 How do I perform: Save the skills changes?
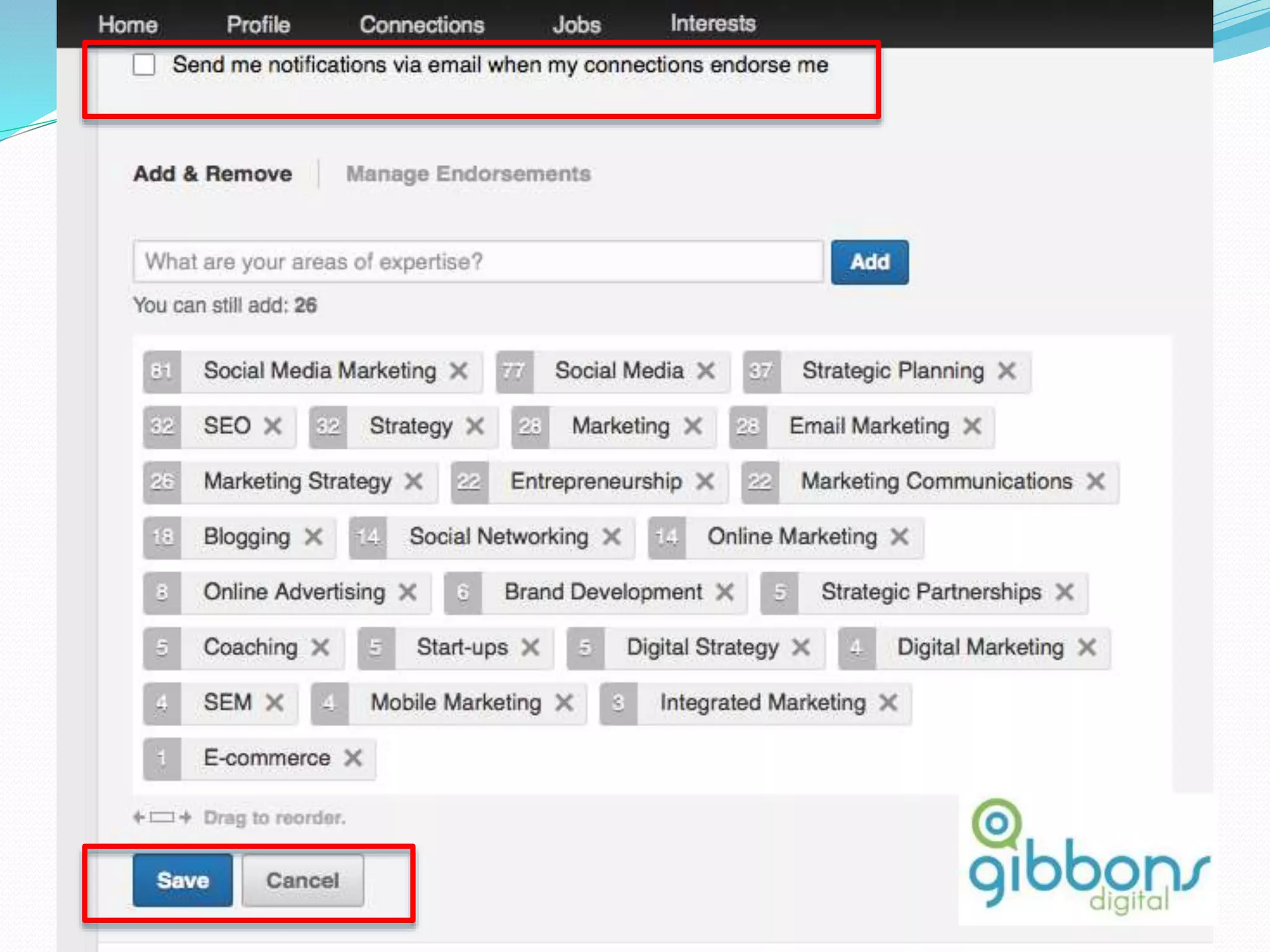click(183, 881)
